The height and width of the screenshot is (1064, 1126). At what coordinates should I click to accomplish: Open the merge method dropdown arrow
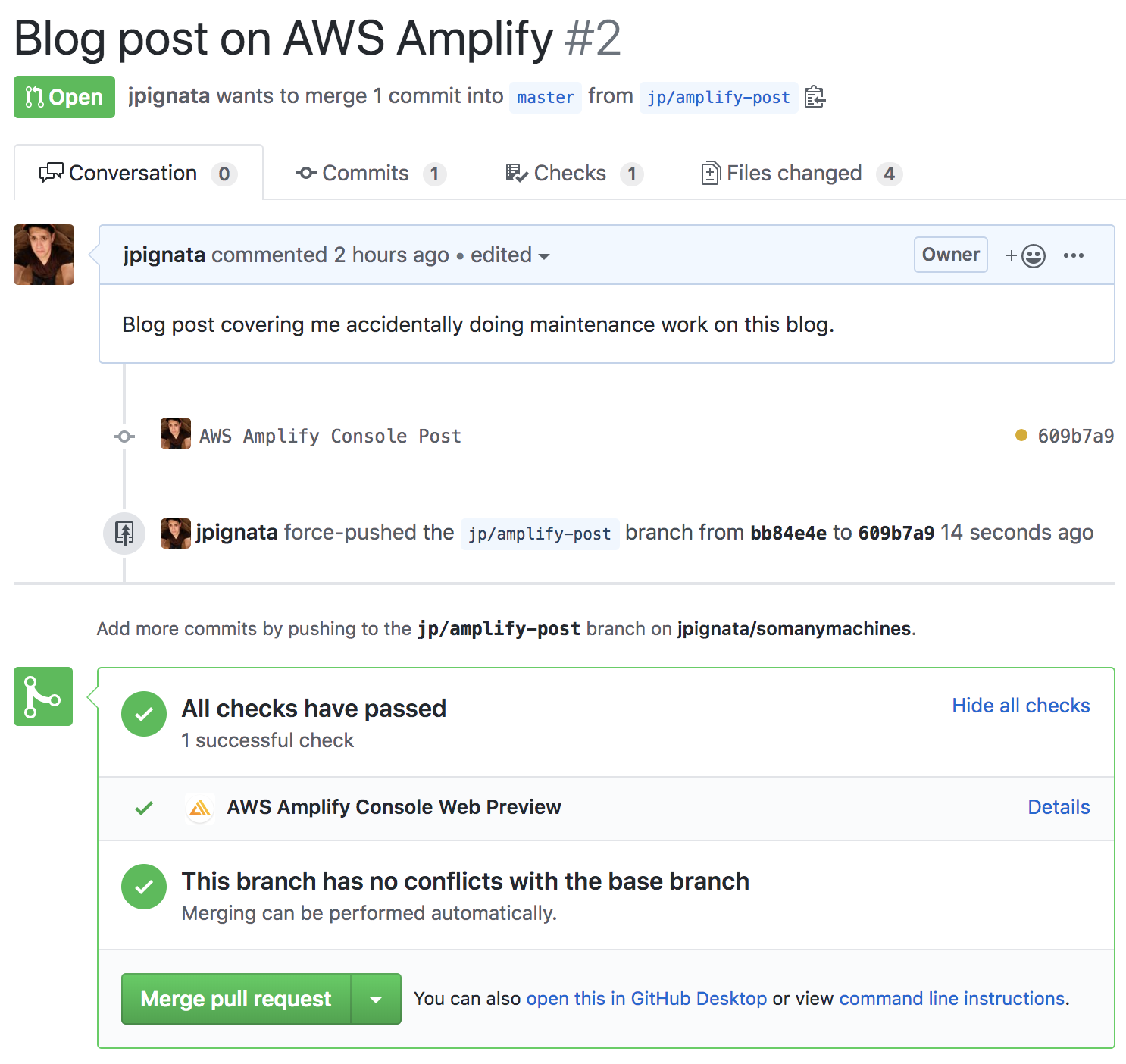[376, 999]
